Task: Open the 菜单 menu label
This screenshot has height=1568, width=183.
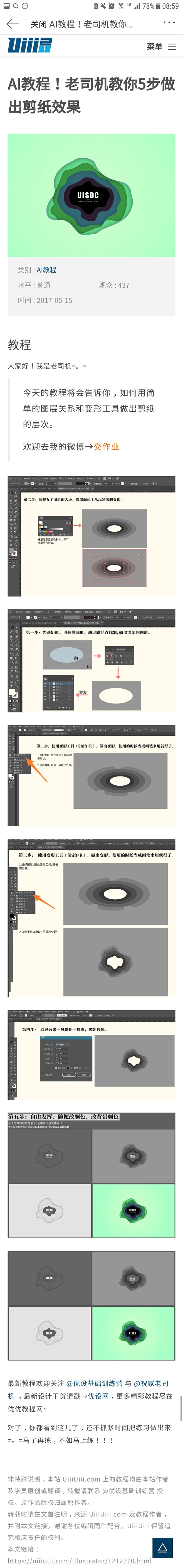Action: (x=154, y=47)
